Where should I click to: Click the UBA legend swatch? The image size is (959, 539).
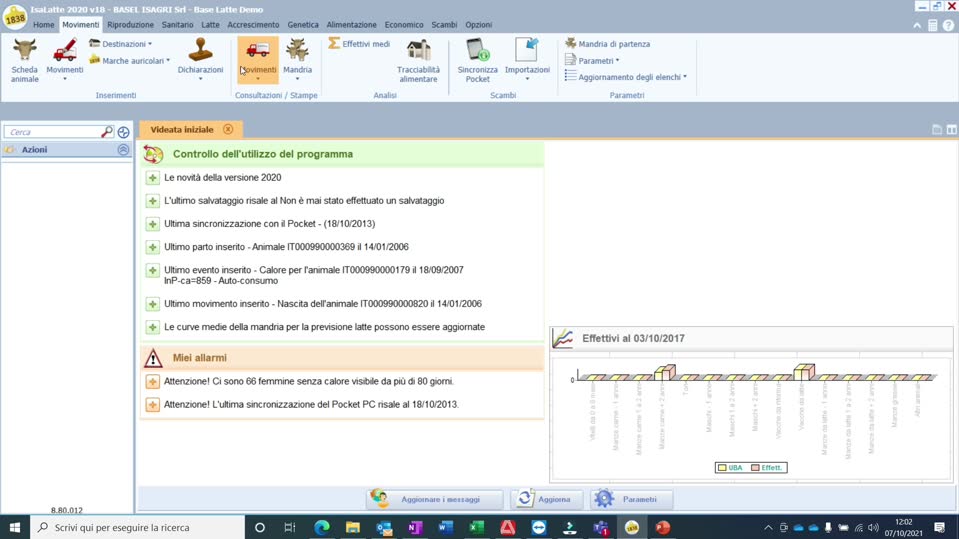(722, 468)
